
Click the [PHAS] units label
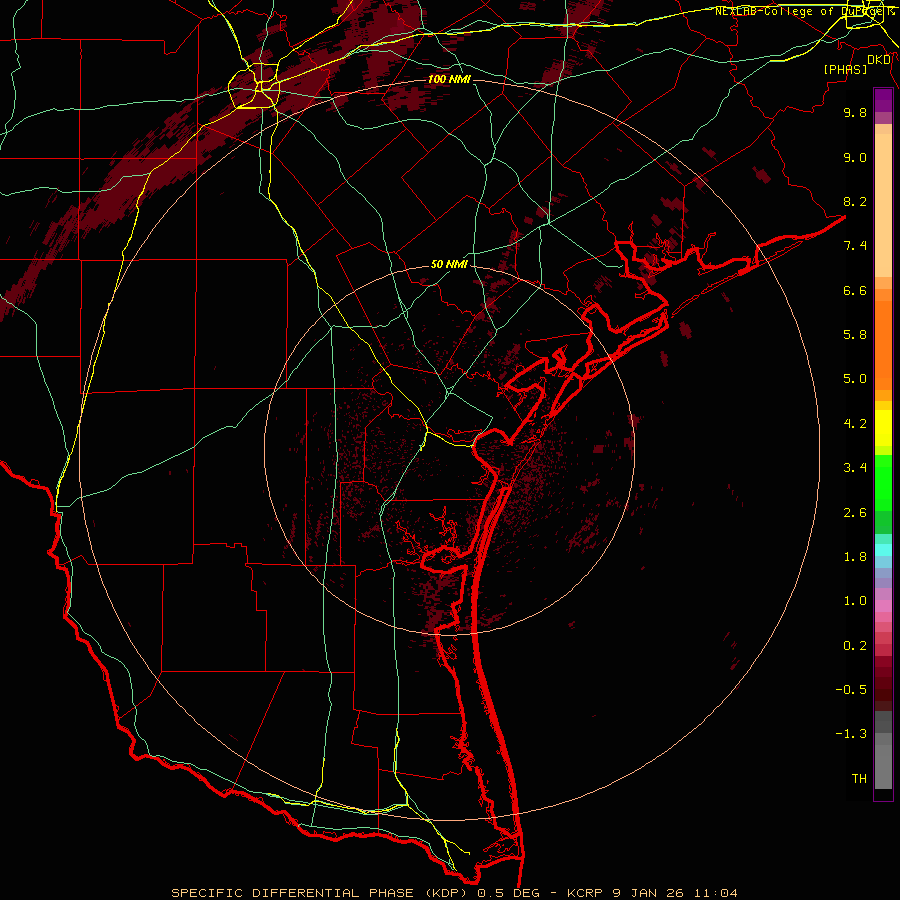pos(845,69)
